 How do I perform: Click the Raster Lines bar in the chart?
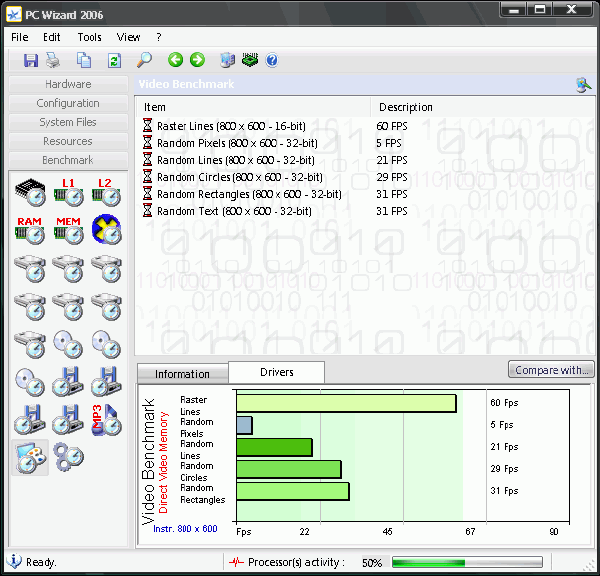pos(346,403)
